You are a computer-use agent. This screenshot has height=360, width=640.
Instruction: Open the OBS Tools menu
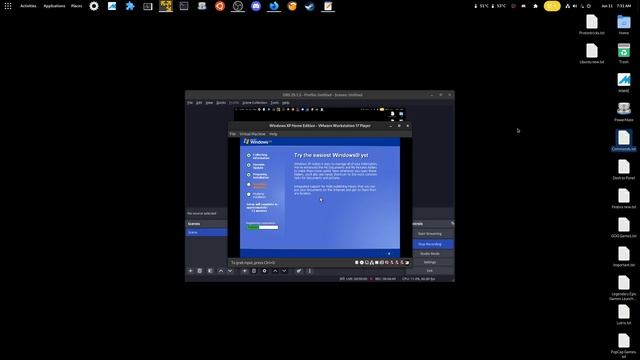point(275,103)
